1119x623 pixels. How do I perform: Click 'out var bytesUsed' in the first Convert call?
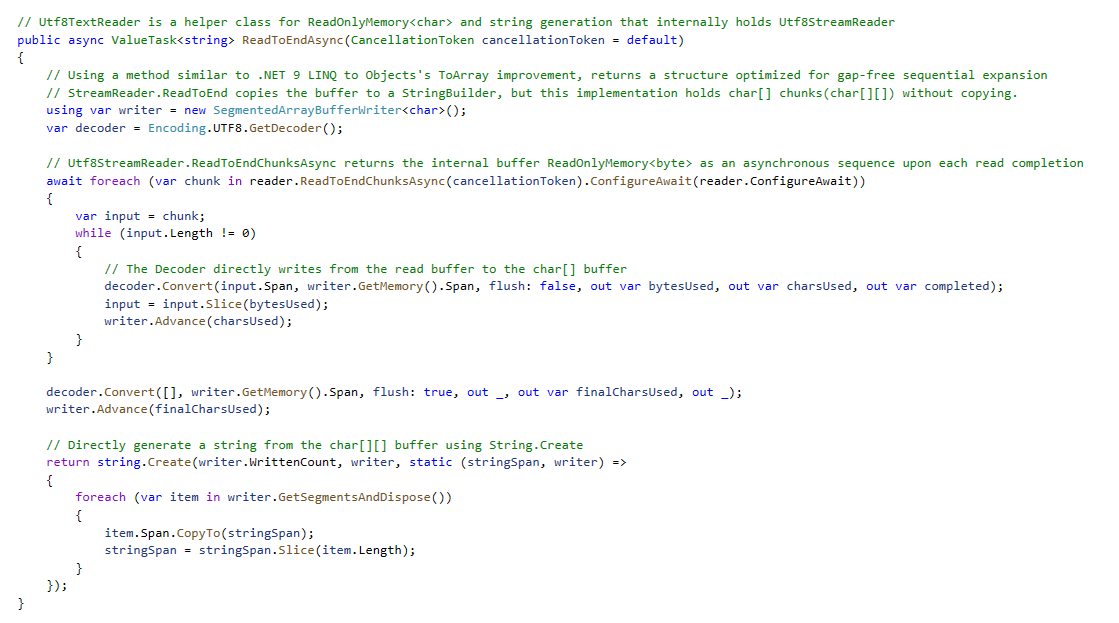click(652, 286)
